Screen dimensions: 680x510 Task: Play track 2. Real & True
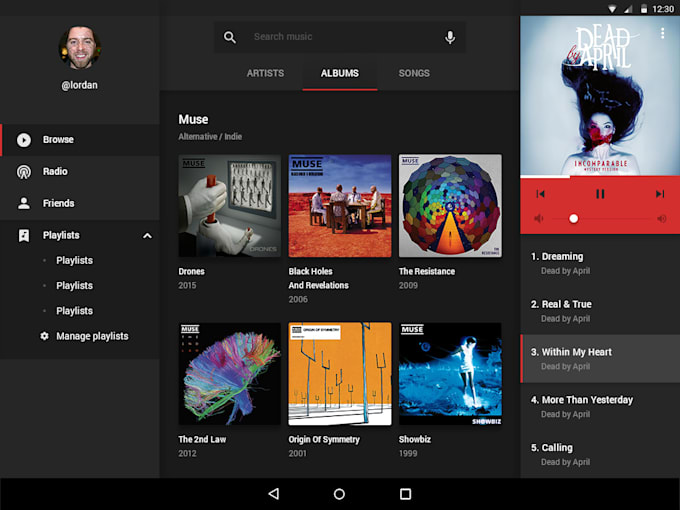point(600,311)
